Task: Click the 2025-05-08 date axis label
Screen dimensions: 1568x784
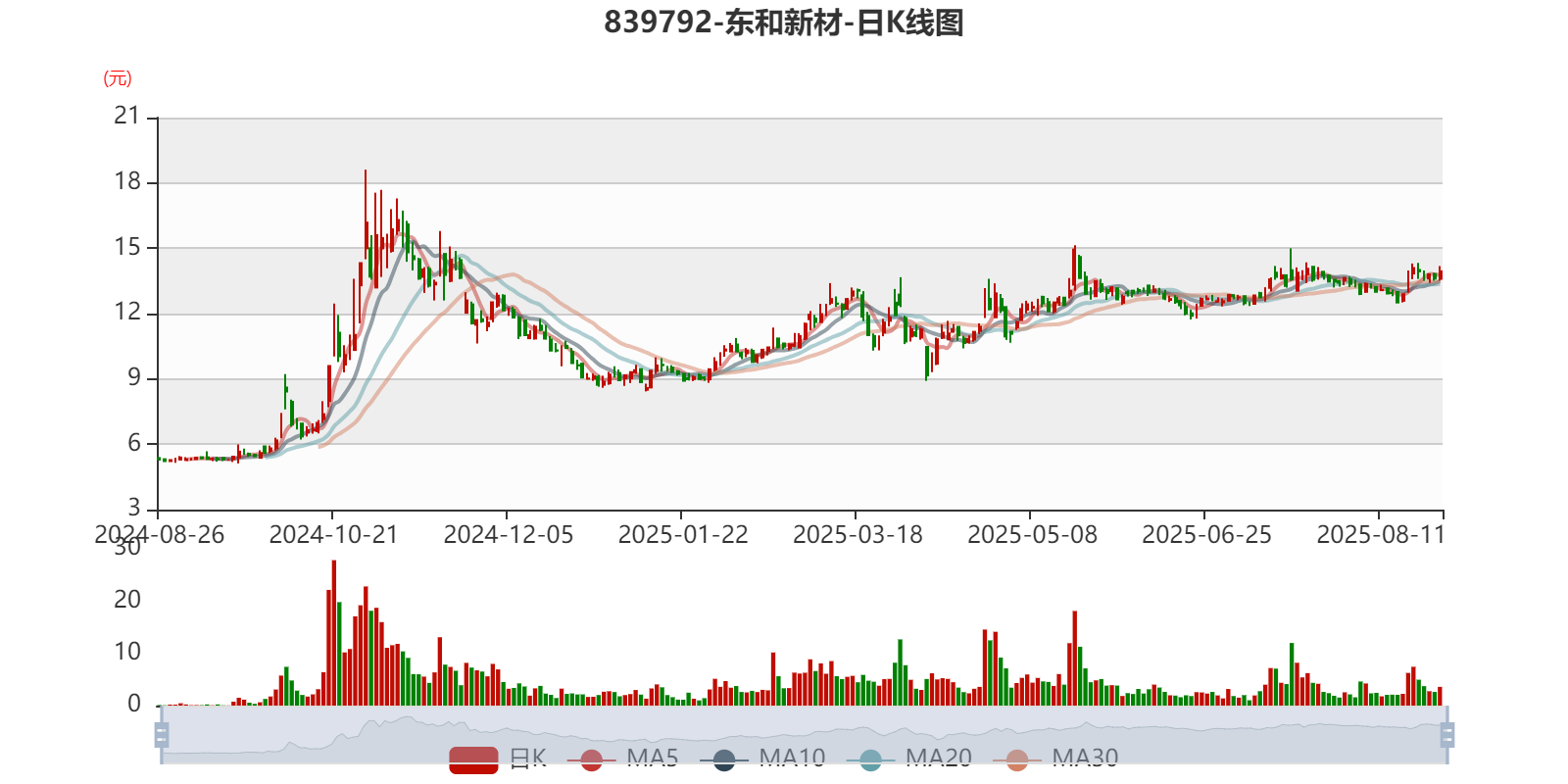Action: pyautogui.click(x=1032, y=535)
